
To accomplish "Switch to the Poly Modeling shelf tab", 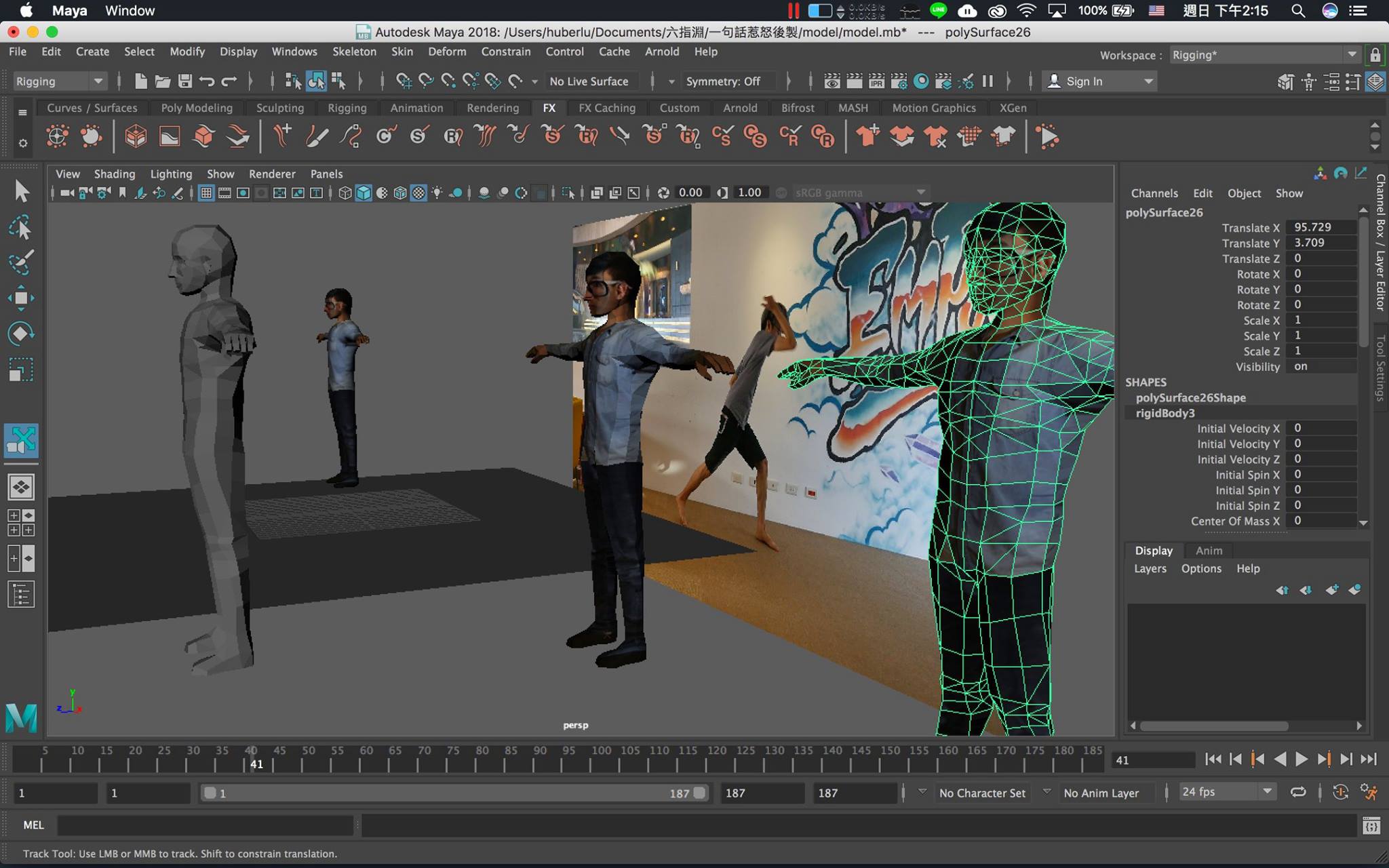I will [x=197, y=108].
